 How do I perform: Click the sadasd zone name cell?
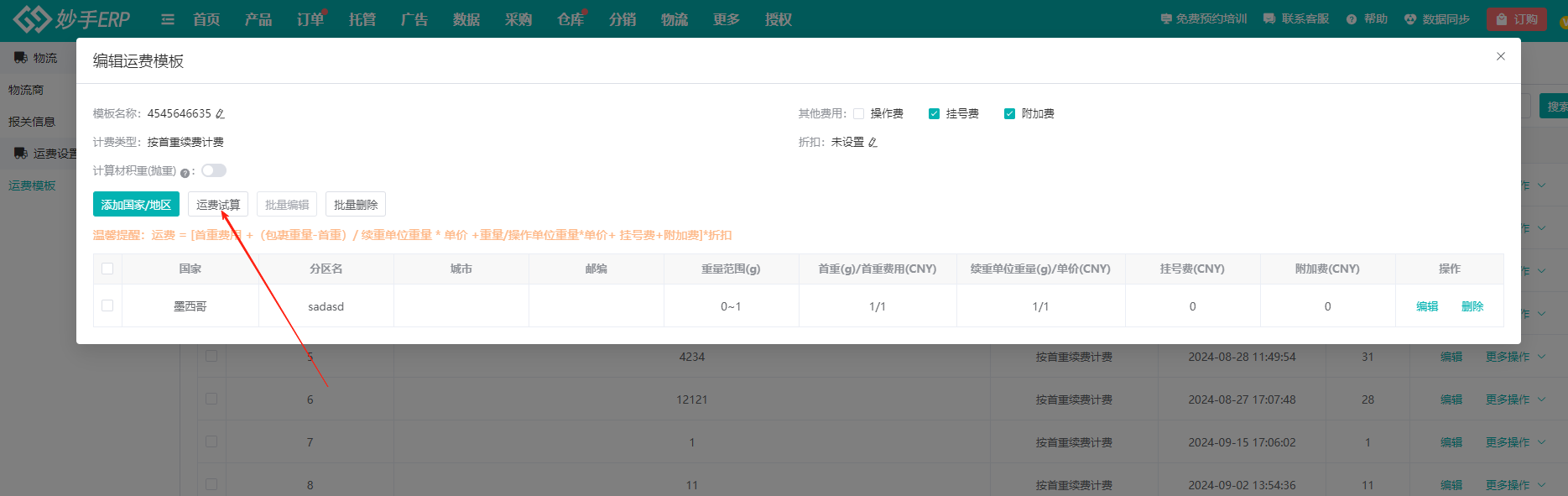click(x=326, y=306)
